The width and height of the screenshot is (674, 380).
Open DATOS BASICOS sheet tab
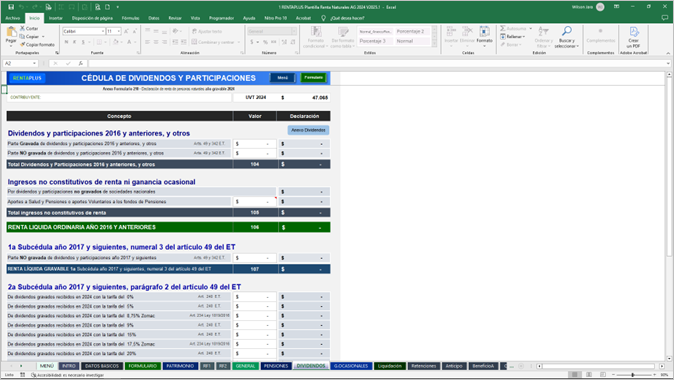pos(101,366)
